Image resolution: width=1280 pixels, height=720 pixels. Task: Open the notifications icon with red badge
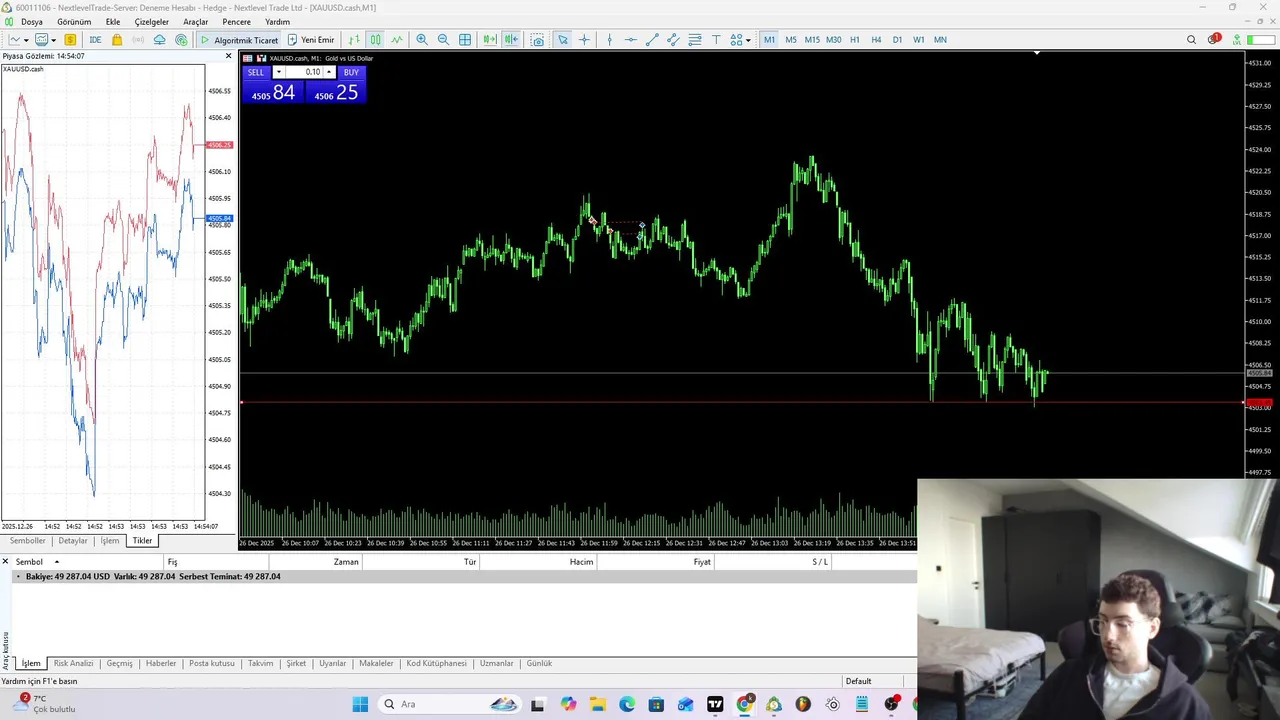[x=1214, y=40]
